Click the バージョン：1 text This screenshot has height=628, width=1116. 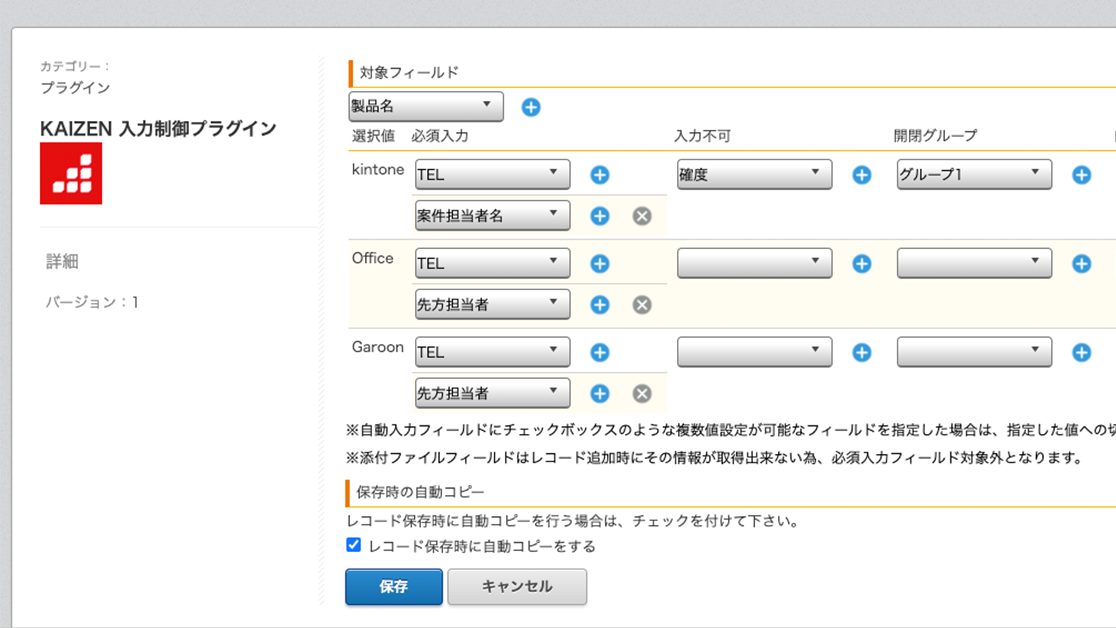pyautogui.click(x=92, y=302)
